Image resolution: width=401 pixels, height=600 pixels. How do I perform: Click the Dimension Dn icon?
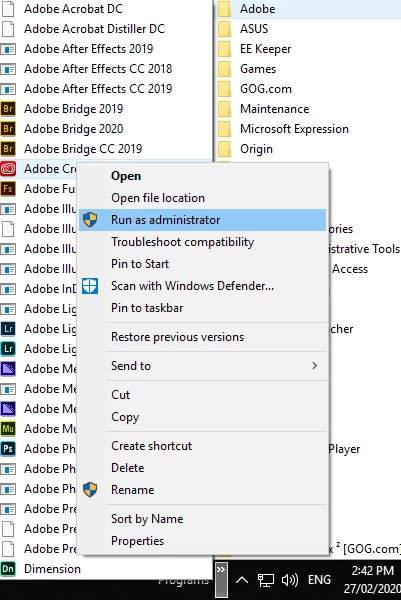click(x=8, y=569)
